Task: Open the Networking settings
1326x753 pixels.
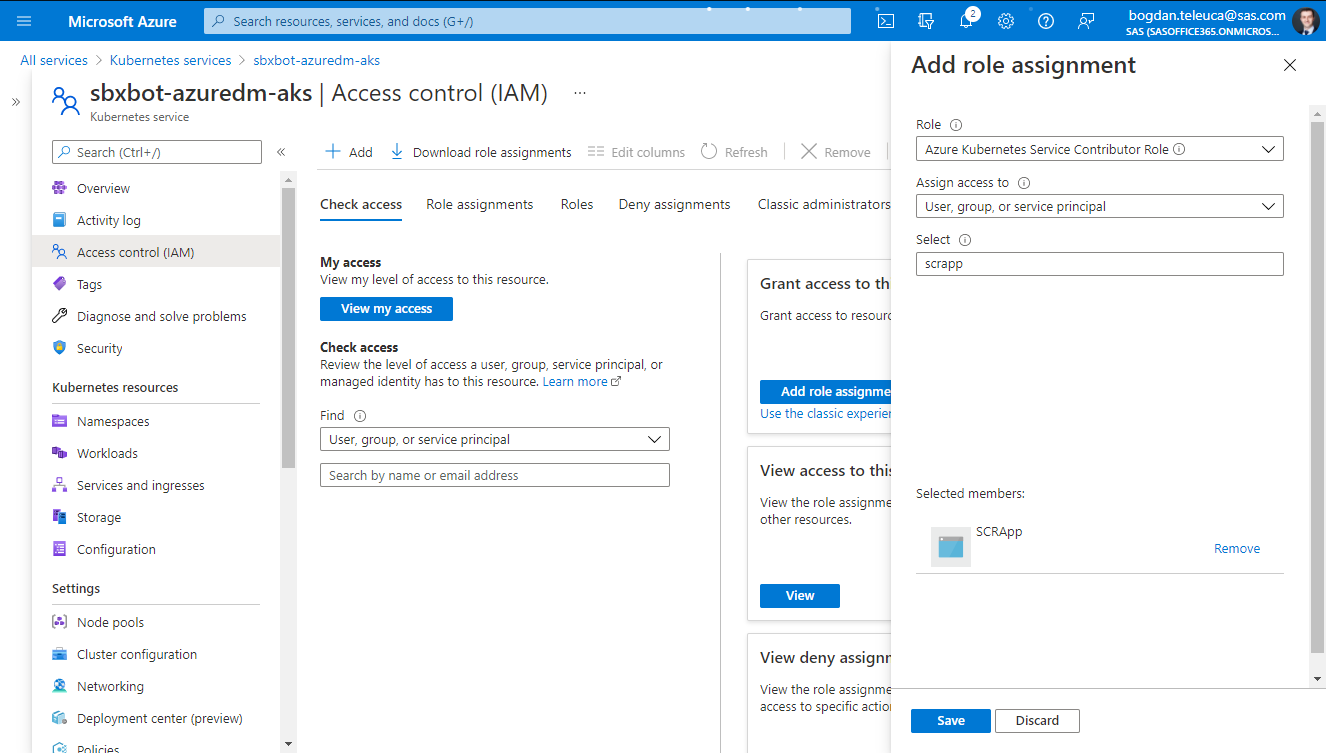Action: click(110, 686)
